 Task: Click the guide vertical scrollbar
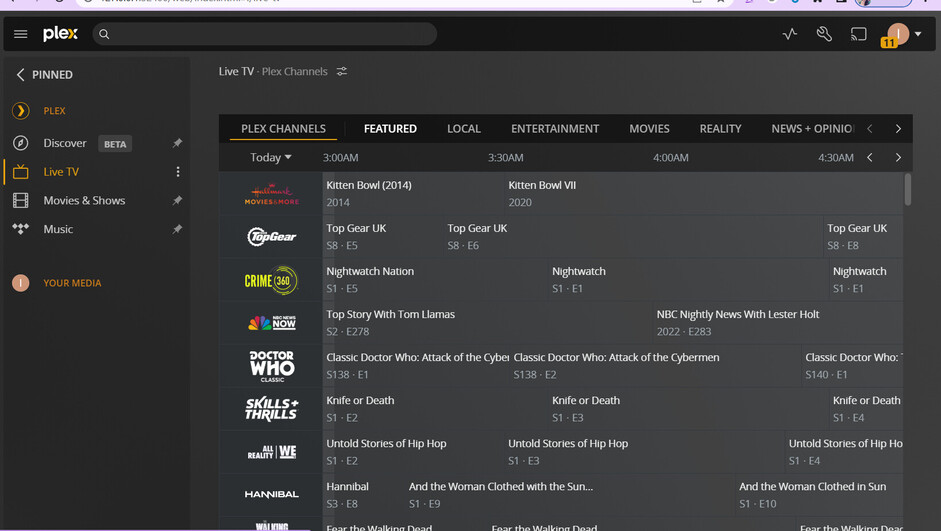click(907, 190)
